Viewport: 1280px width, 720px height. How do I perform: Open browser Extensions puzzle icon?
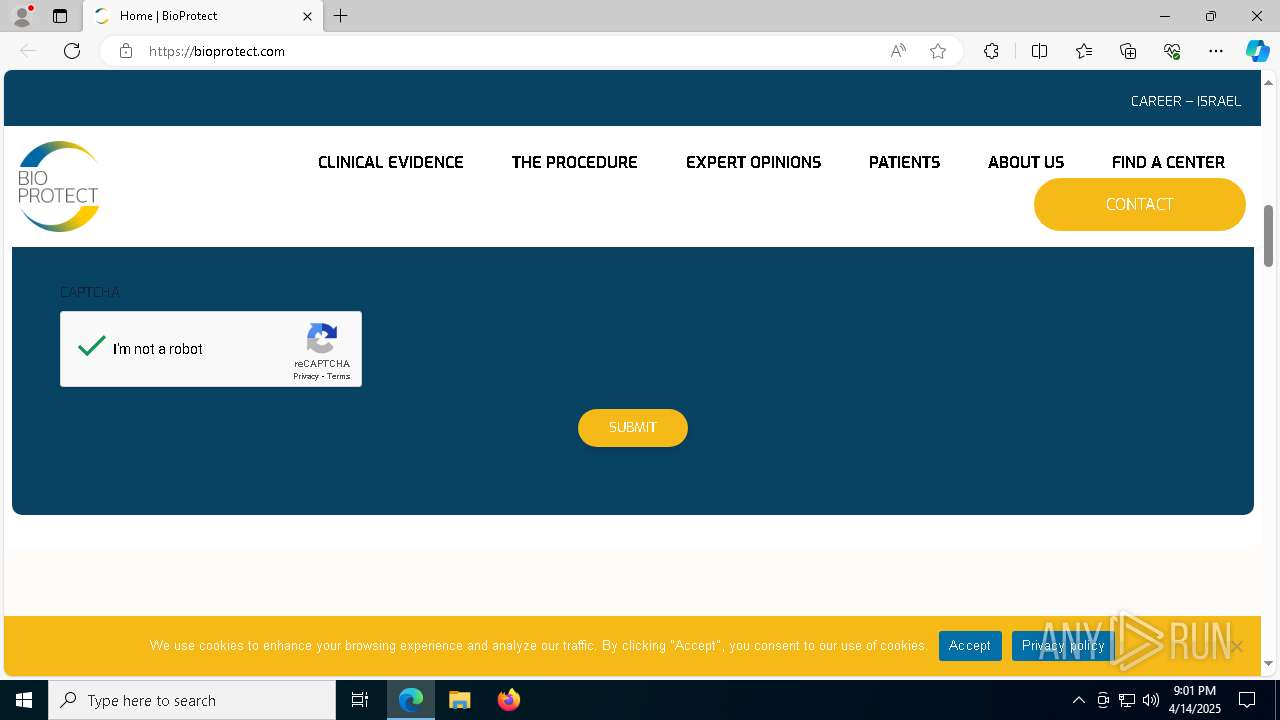pos(991,51)
